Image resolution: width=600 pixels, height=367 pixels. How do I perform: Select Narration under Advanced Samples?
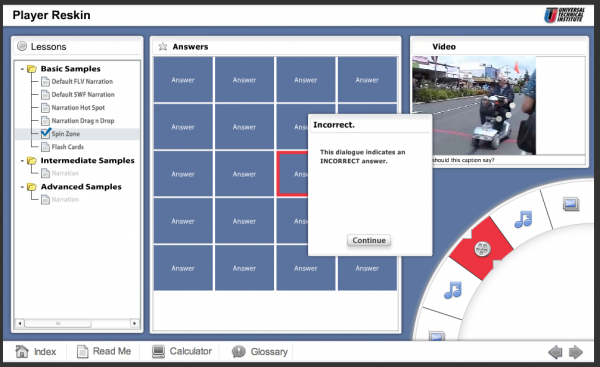(65, 199)
